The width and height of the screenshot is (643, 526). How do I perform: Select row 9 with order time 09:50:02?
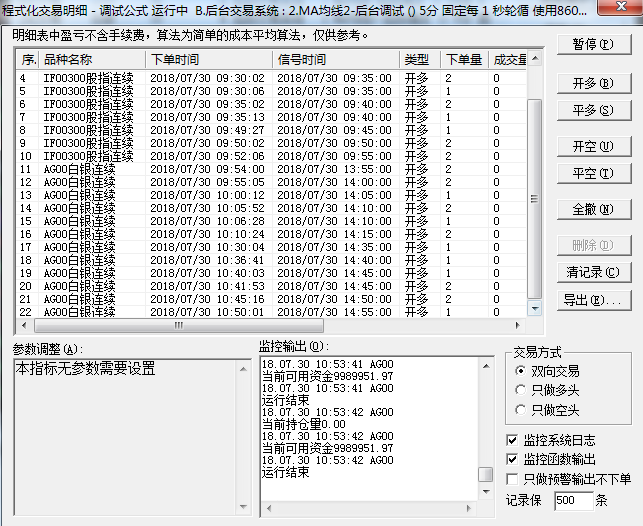tap(271, 143)
